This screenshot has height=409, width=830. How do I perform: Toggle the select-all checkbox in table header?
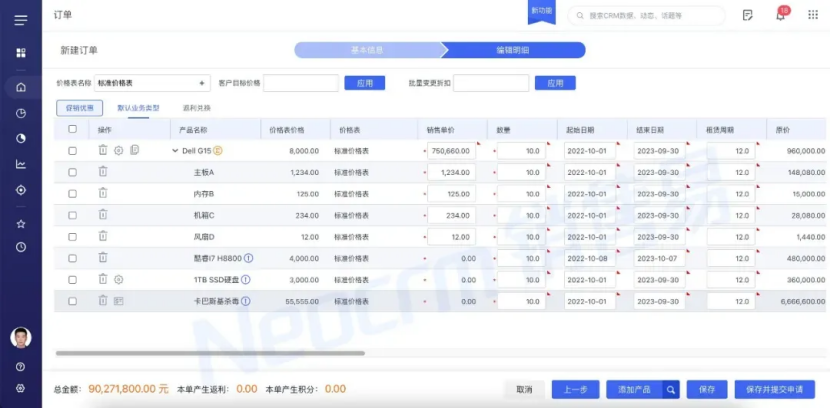click(x=72, y=129)
